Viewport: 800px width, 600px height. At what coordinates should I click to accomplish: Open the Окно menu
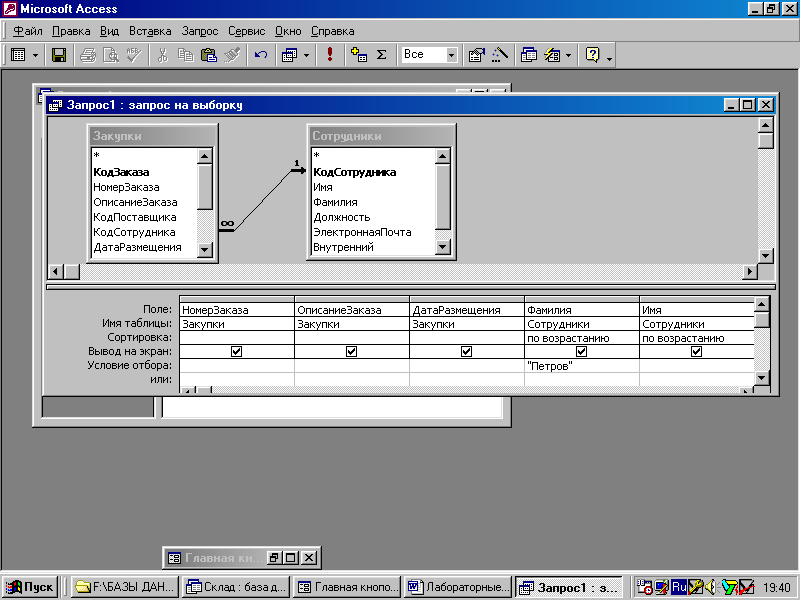tap(288, 31)
